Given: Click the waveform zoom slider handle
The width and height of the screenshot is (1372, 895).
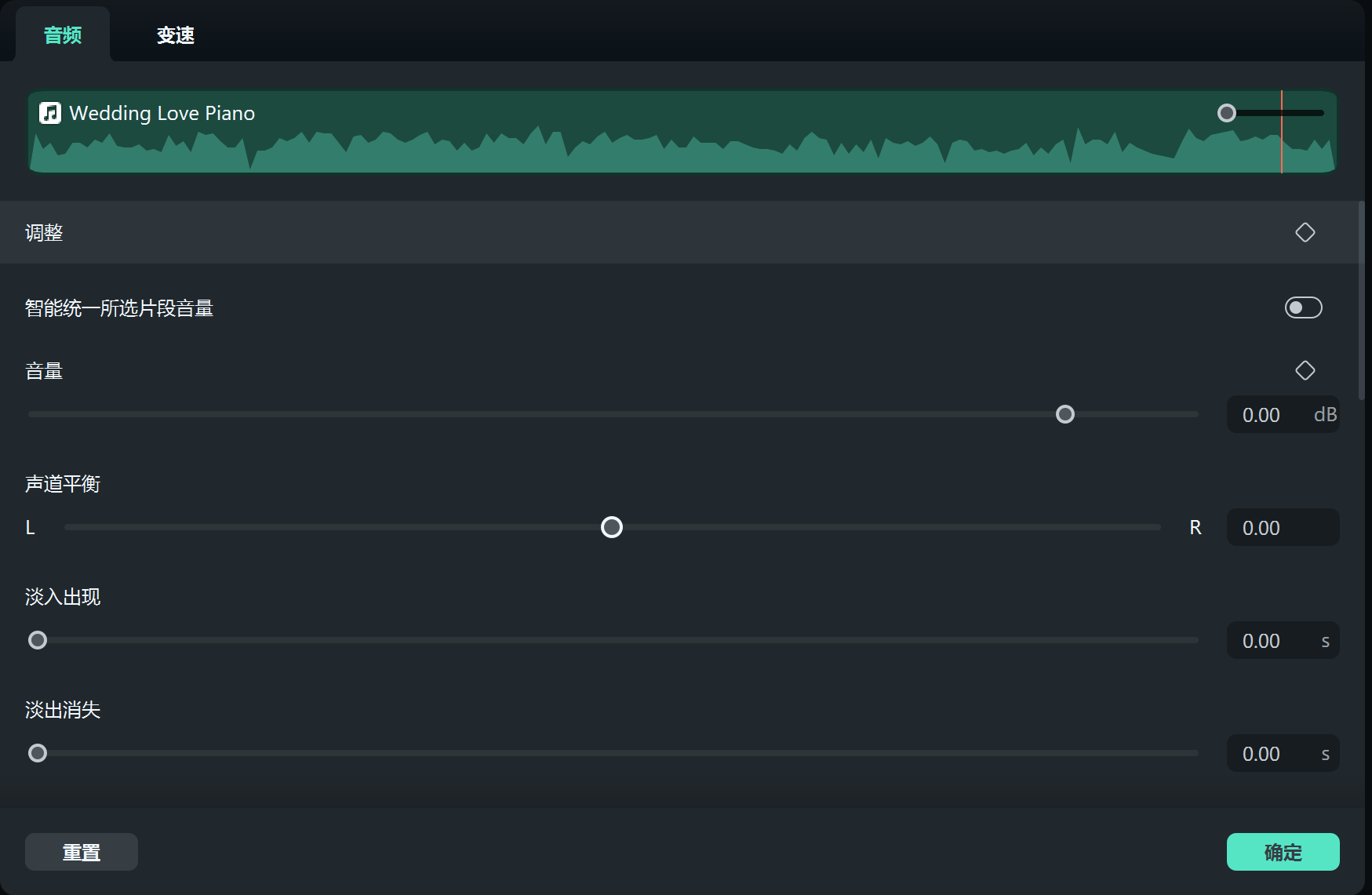Looking at the screenshot, I should point(1227,113).
